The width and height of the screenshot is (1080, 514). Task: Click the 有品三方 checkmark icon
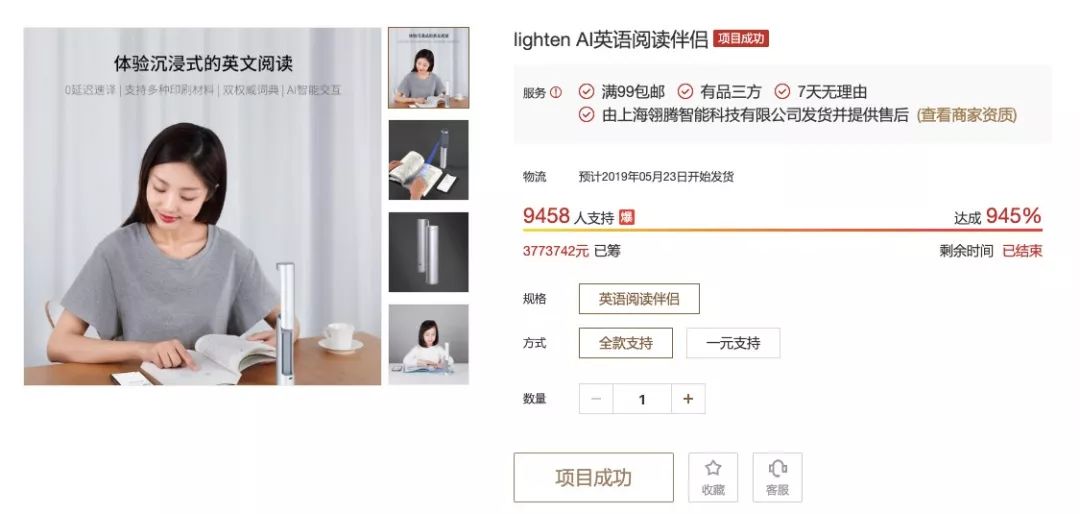click(685, 92)
